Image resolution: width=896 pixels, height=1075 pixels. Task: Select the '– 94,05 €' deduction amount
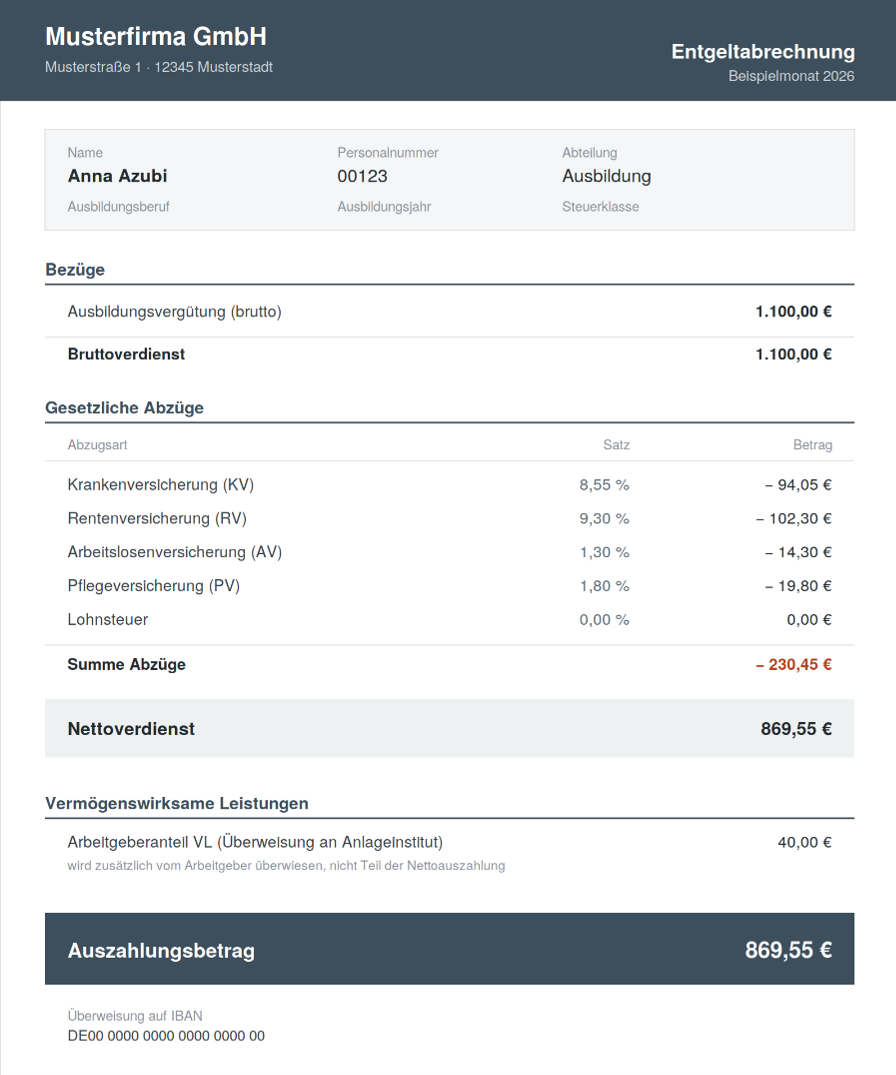tap(798, 485)
